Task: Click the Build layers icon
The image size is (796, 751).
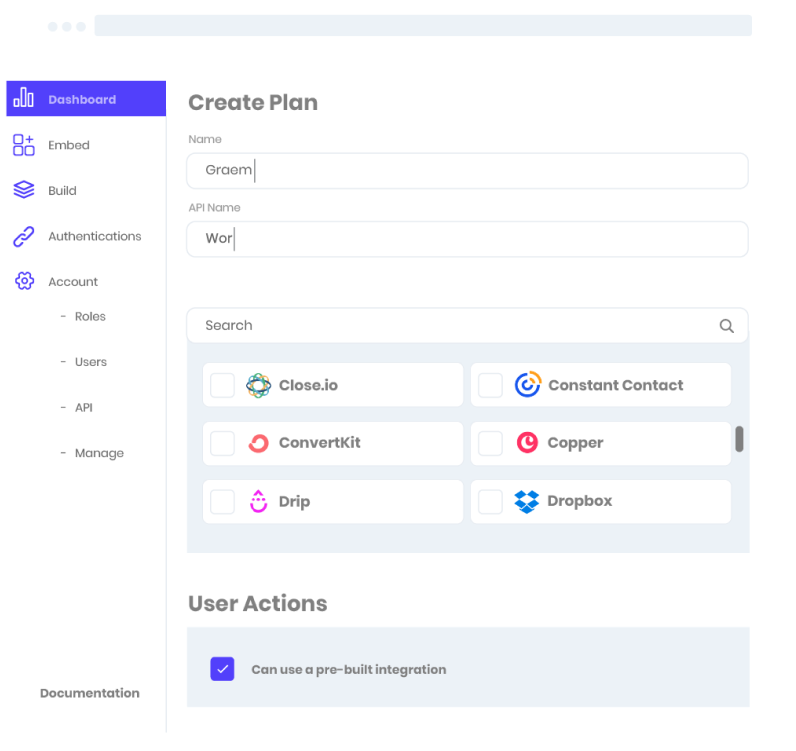Action: coord(23,190)
